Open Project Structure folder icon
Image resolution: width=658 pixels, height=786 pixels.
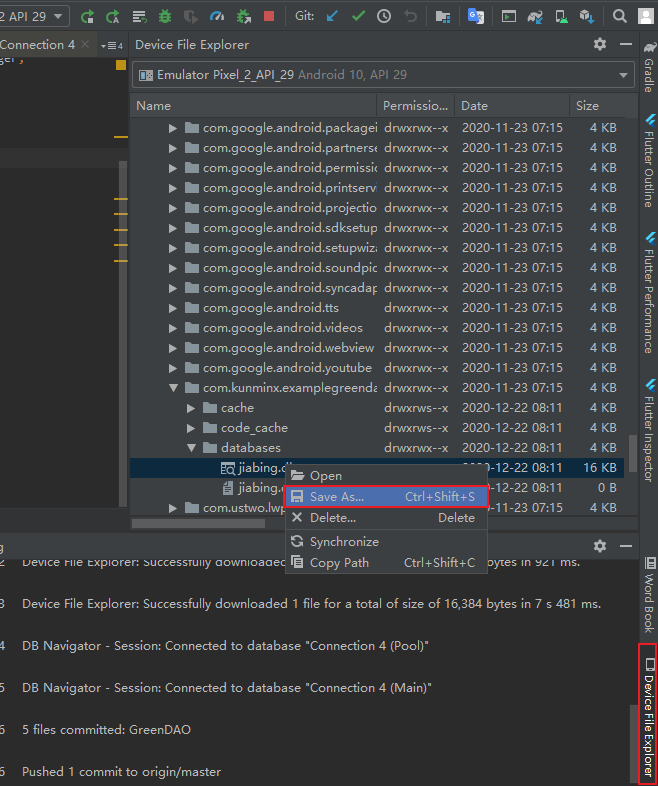click(443, 17)
